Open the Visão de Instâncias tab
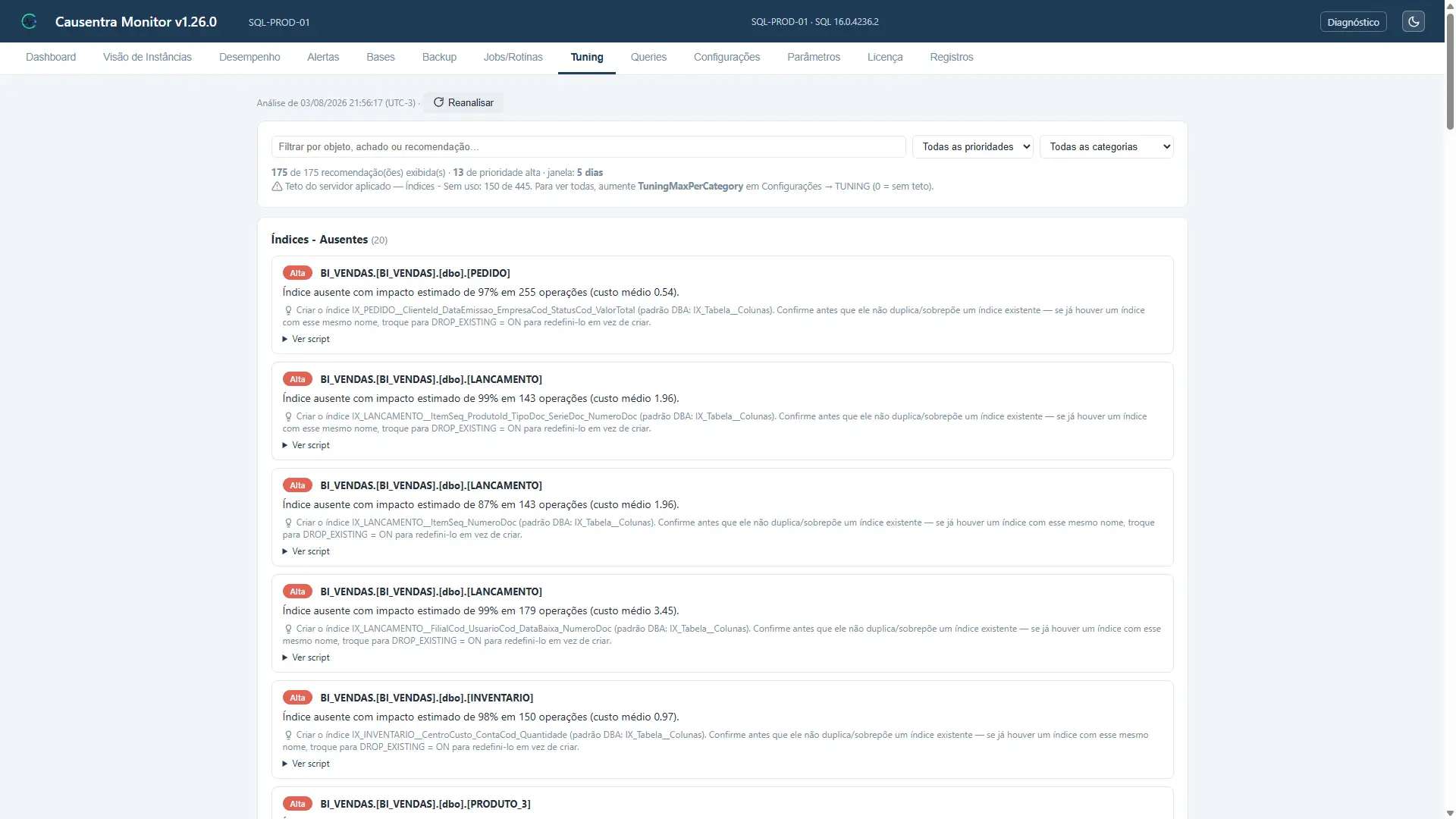This screenshot has width=1456, height=819. click(x=147, y=57)
